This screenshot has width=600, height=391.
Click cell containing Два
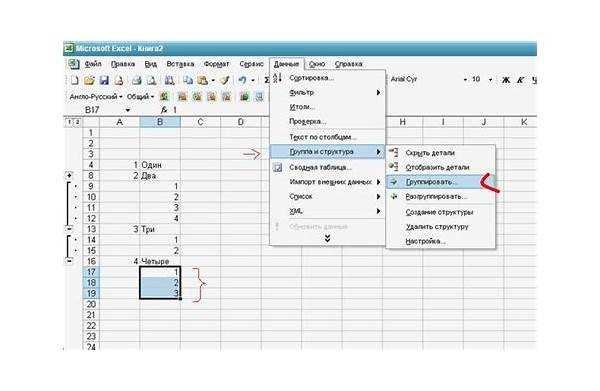160,176
